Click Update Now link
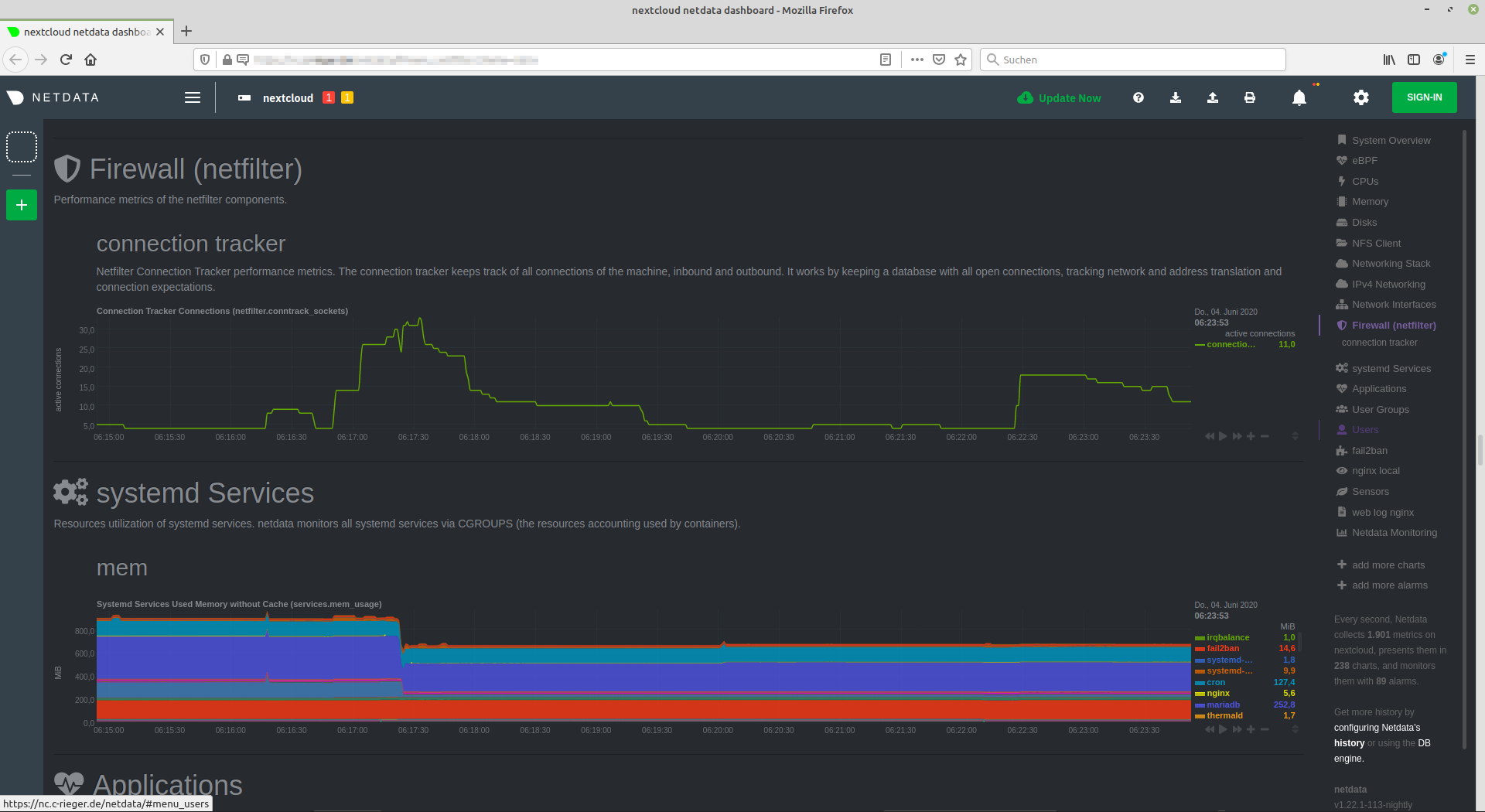The height and width of the screenshot is (812, 1485). 1060,97
